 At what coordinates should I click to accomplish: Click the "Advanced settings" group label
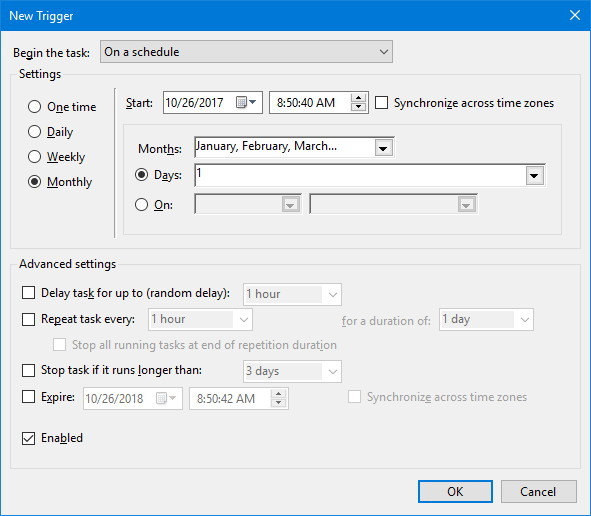(x=67, y=264)
